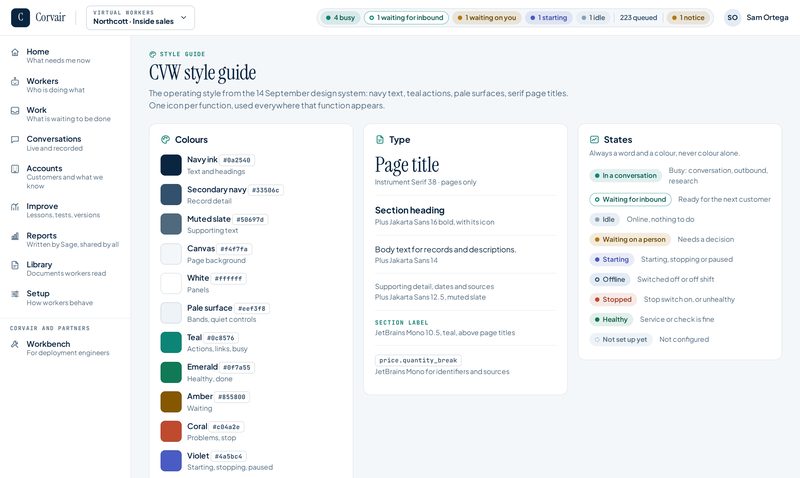This screenshot has height=478, width=800.
Task: Open the Home sidebar icon
Action: click(x=15, y=52)
